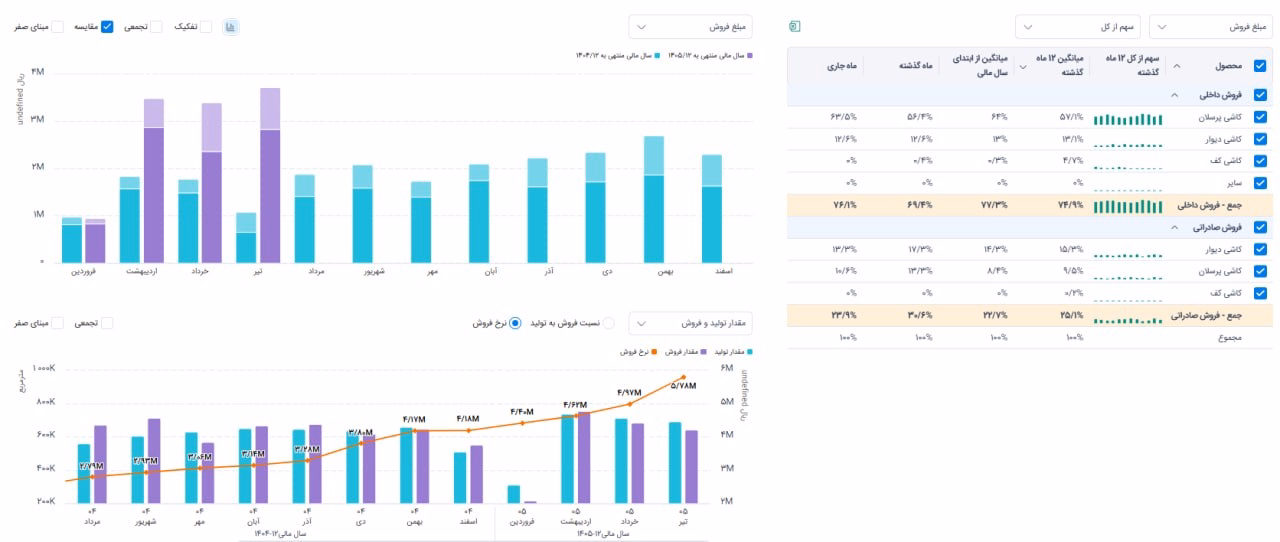Open the مقدار تولید و فروش dropdown
The height and width of the screenshot is (542, 1280).
pyautogui.click(x=690, y=323)
